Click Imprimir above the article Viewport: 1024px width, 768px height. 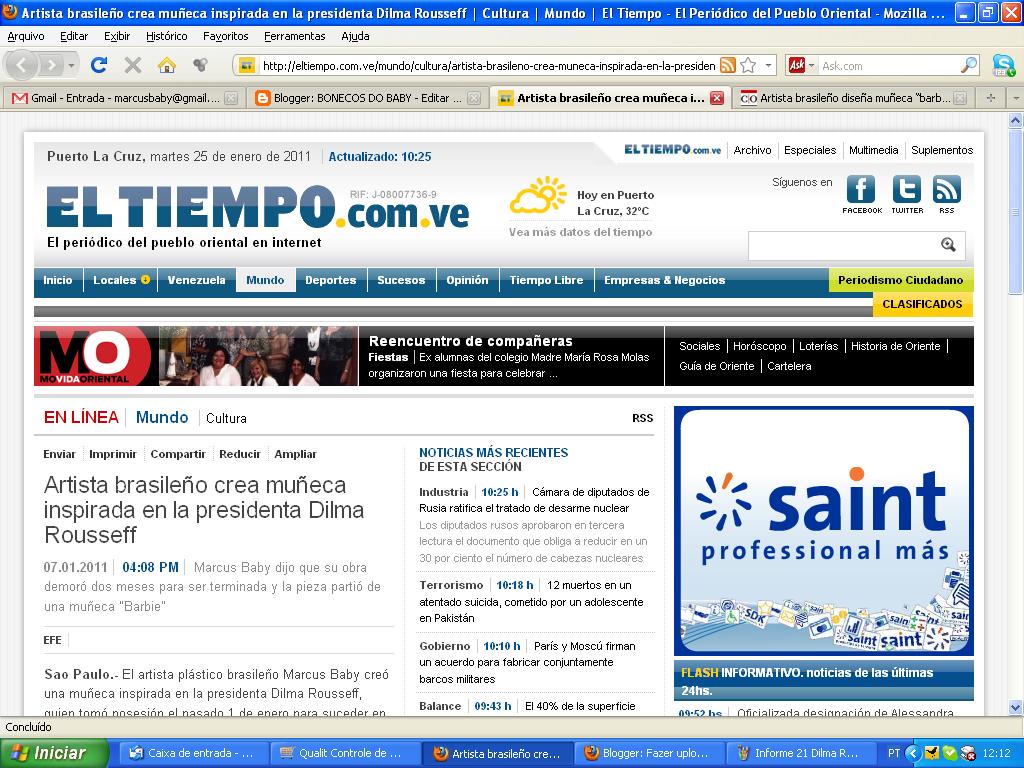(x=112, y=454)
